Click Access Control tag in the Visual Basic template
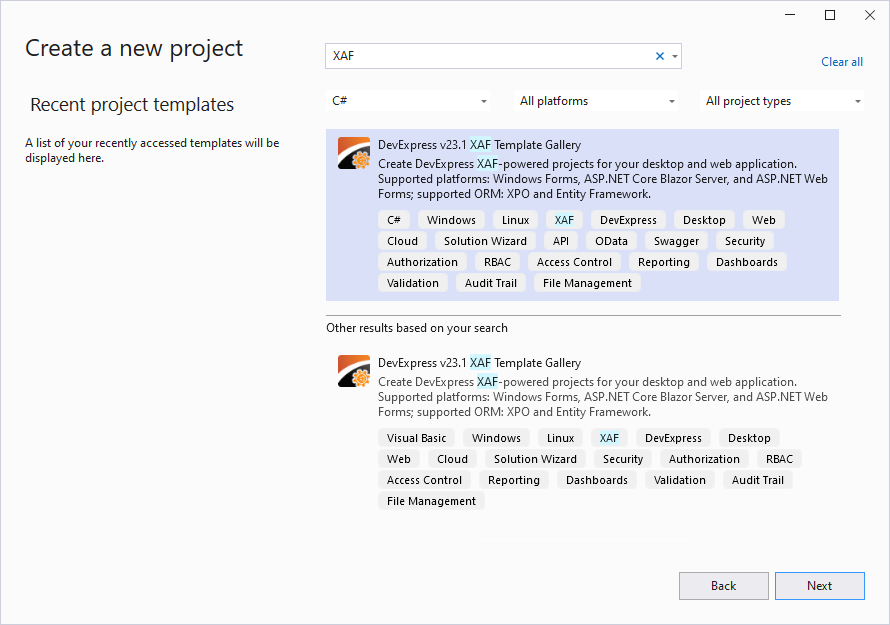Image resolution: width=890 pixels, height=625 pixels. point(424,480)
